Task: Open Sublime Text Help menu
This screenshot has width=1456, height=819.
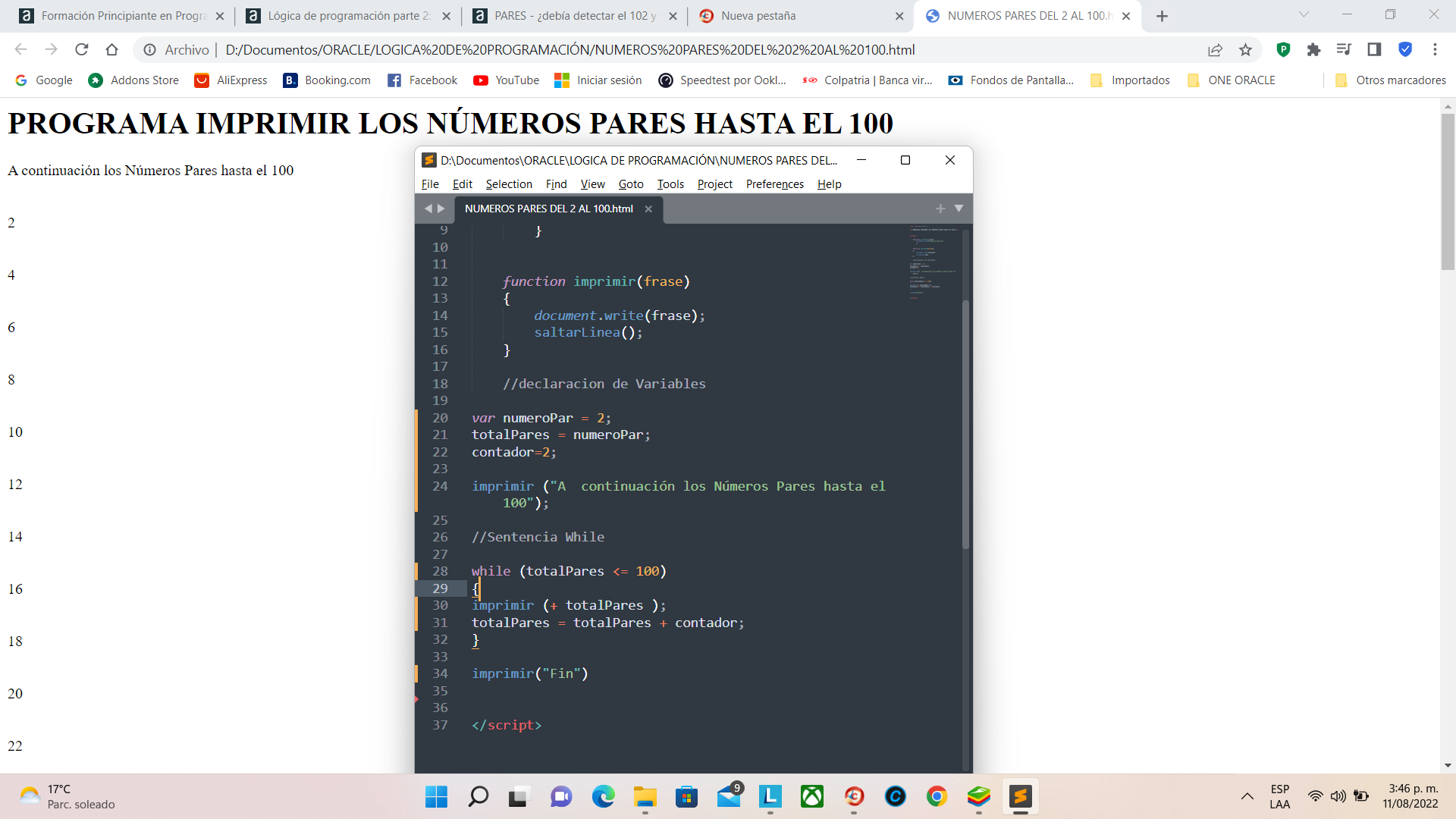Action: 829,184
